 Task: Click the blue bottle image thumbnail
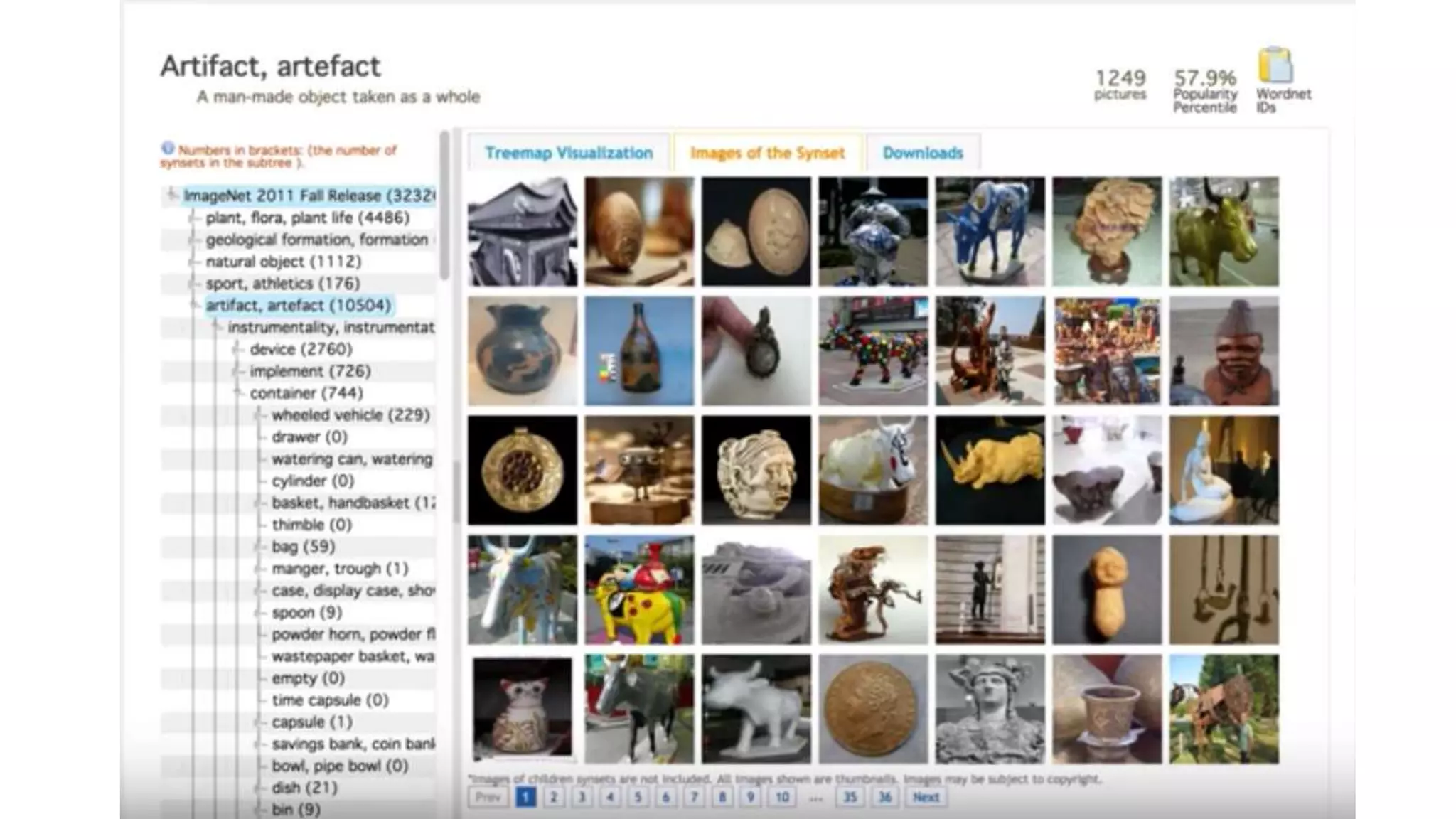pos(639,351)
